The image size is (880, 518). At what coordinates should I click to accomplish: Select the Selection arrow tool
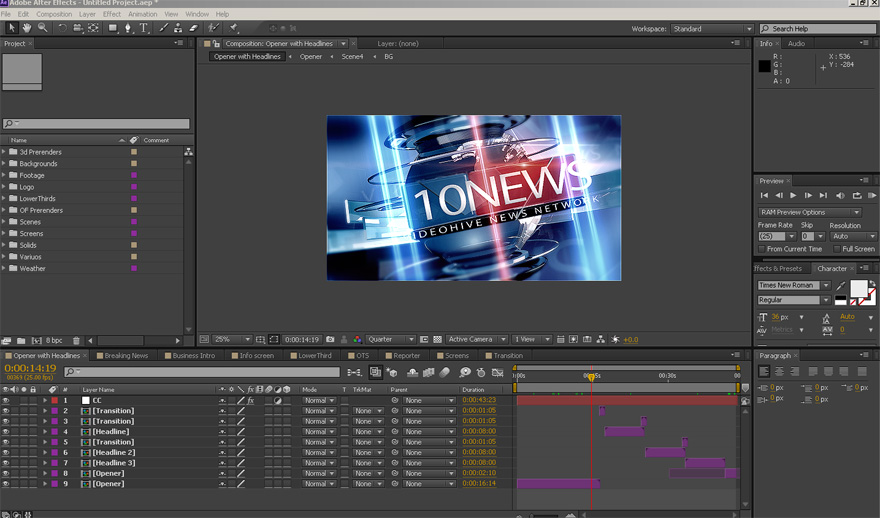coord(12,27)
